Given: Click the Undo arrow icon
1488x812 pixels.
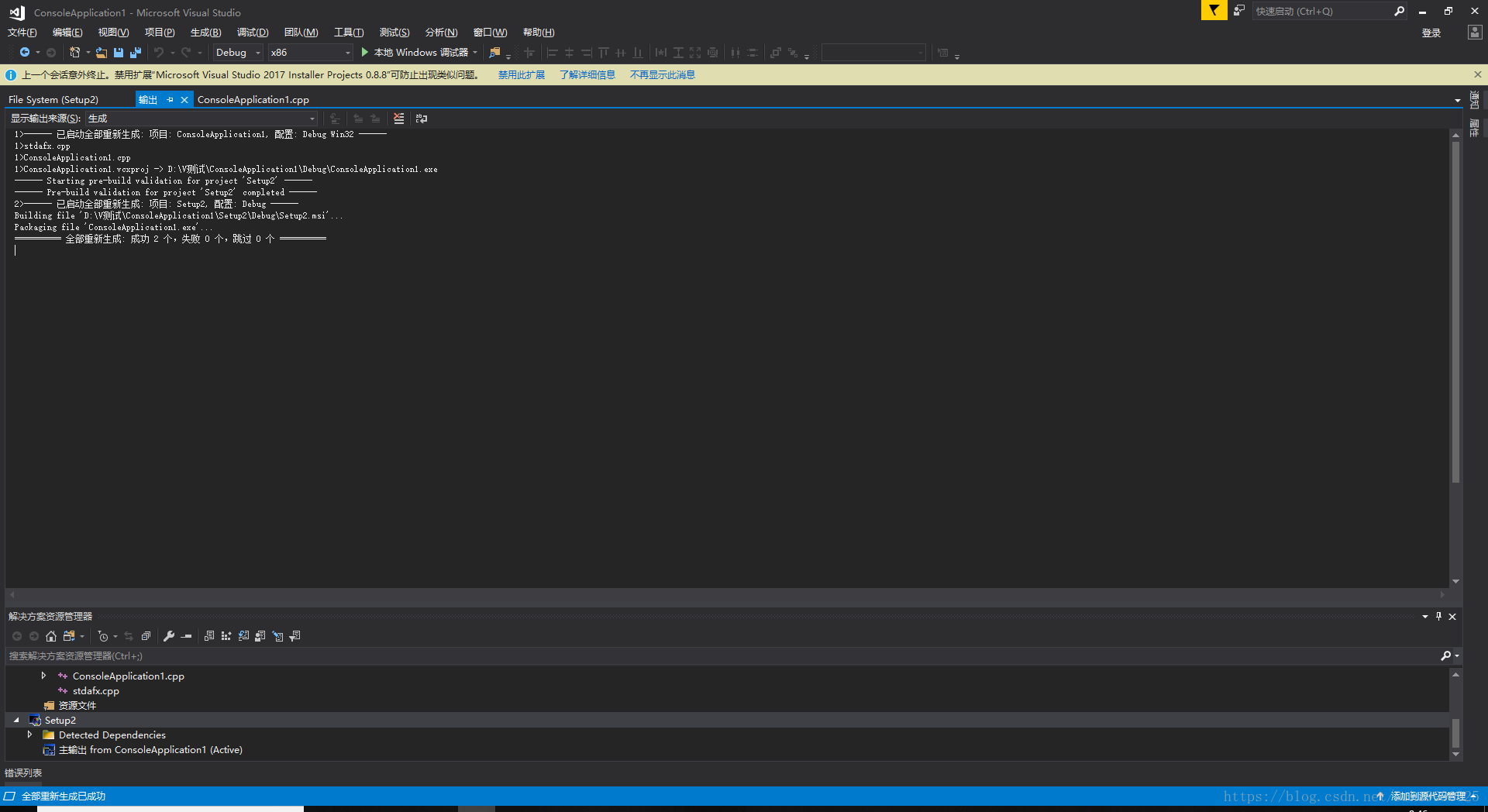Looking at the screenshot, I should [x=159, y=53].
